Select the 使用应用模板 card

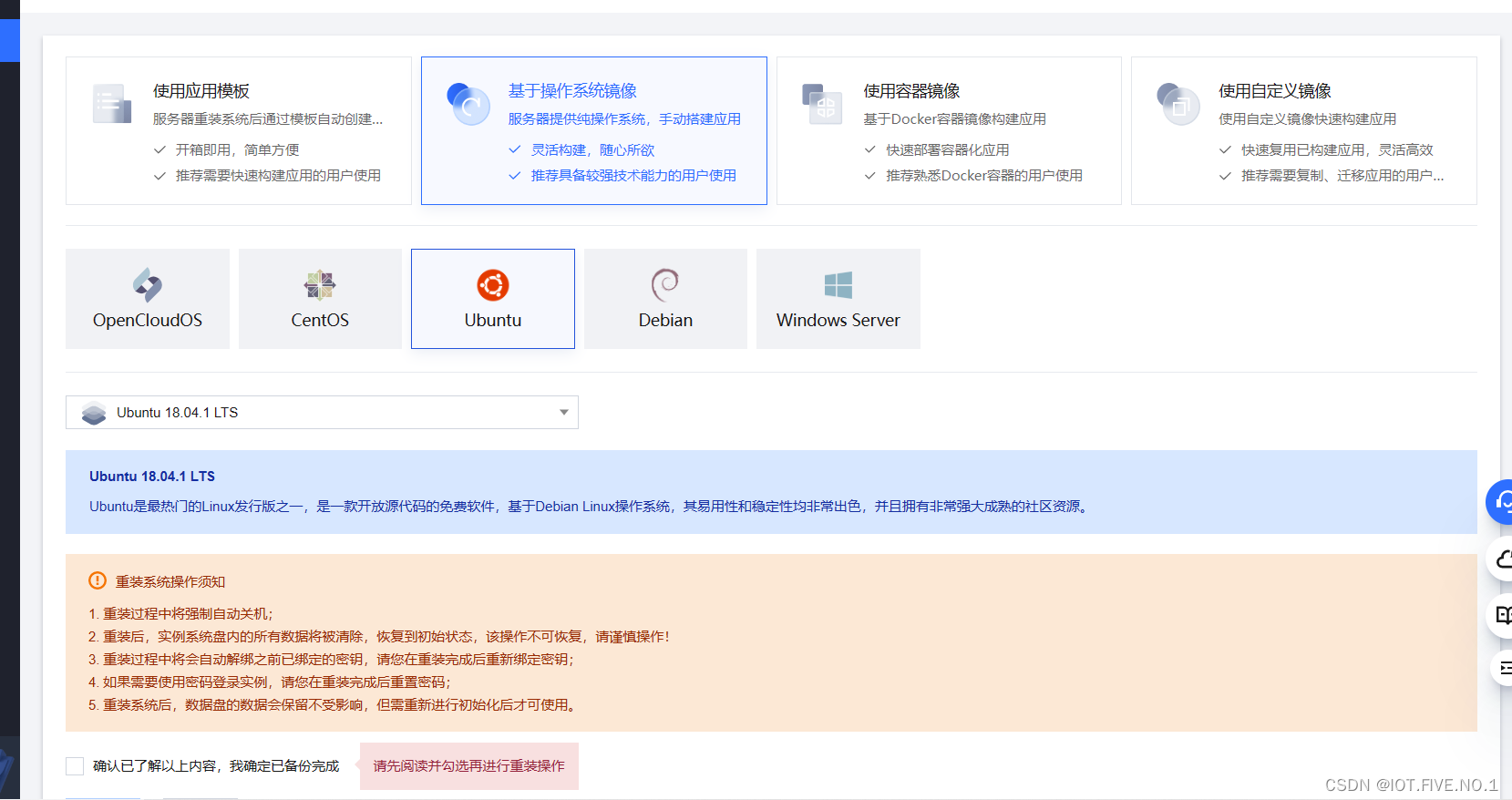click(239, 130)
